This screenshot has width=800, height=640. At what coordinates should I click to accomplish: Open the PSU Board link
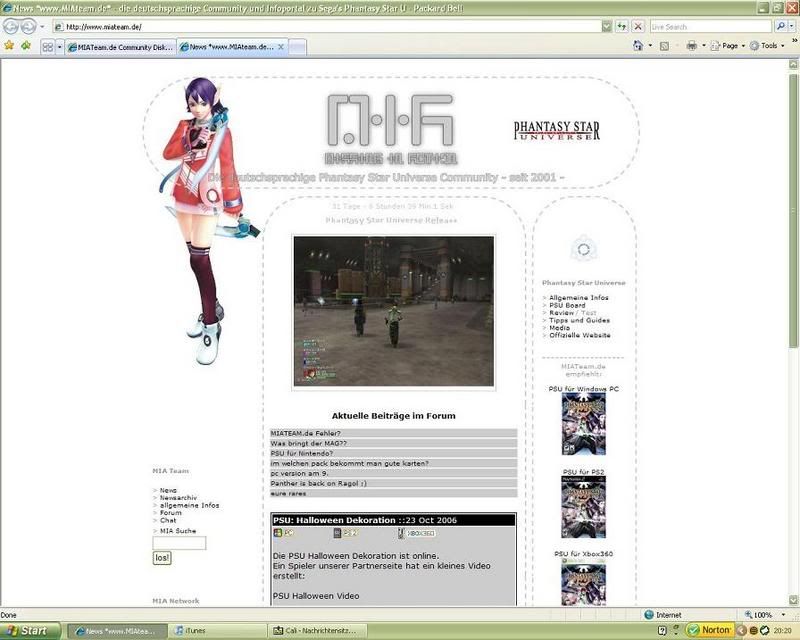point(567,305)
